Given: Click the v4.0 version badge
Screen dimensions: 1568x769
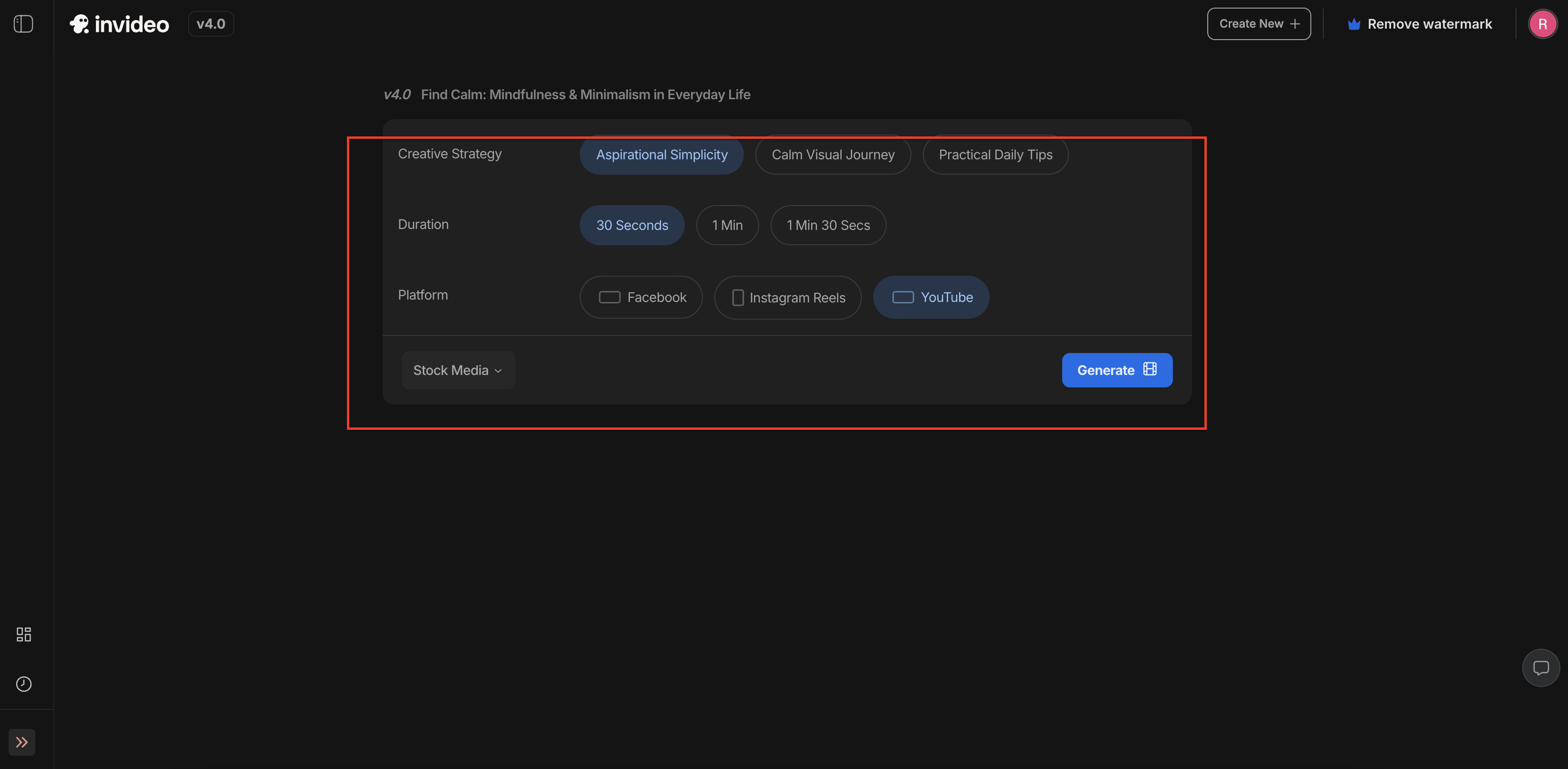Looking at the screenshot, I should click(210, 24).
